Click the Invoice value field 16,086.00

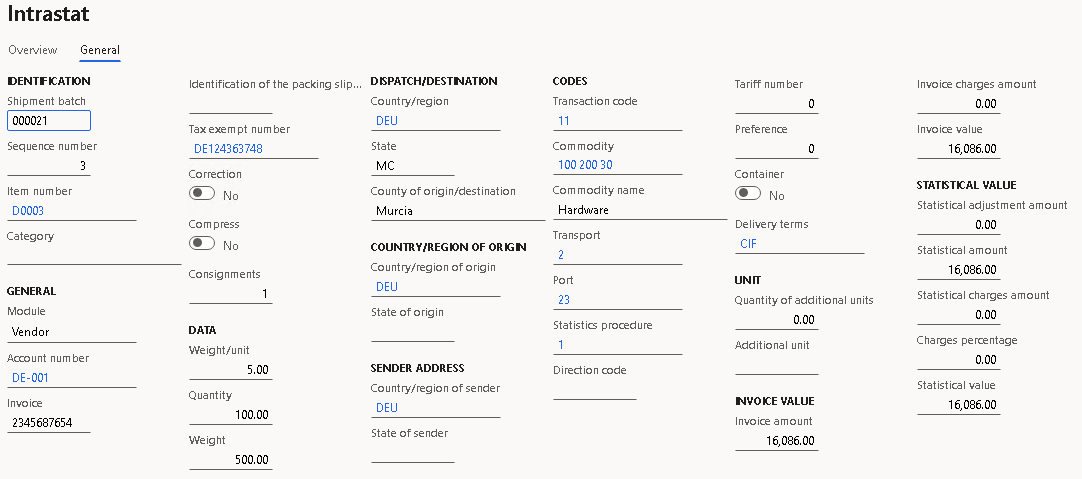click(958, 148)
